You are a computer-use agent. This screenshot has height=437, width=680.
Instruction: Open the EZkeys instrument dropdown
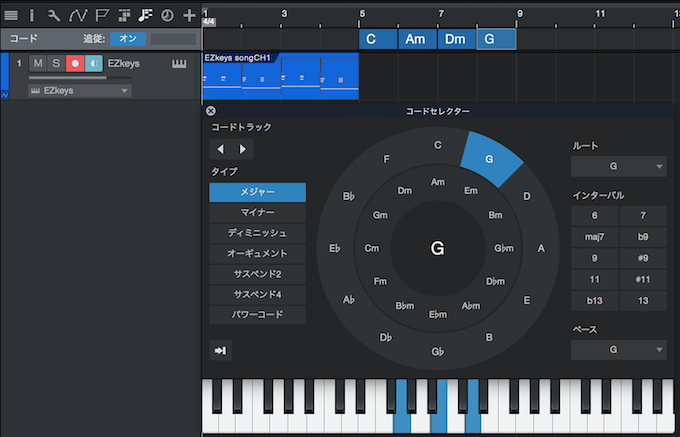click(80, 91)
